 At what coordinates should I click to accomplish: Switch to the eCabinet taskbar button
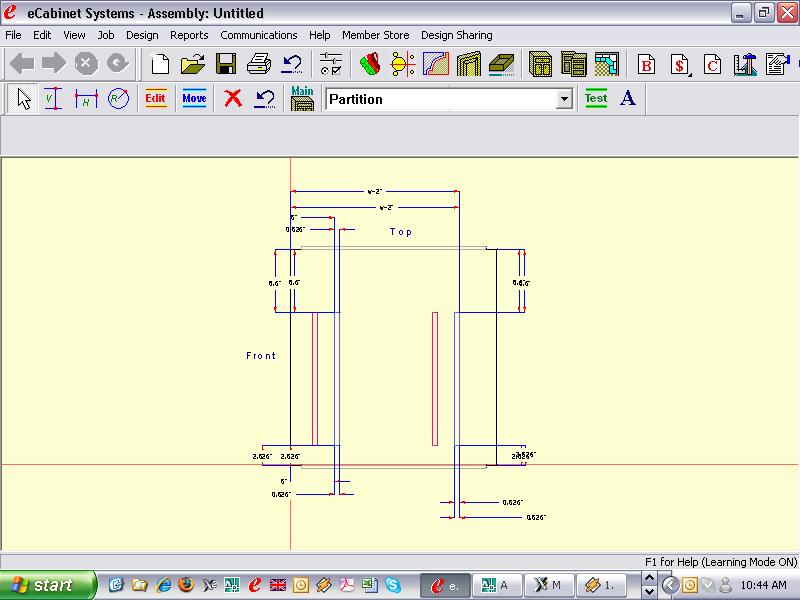(x=444, y=585)
